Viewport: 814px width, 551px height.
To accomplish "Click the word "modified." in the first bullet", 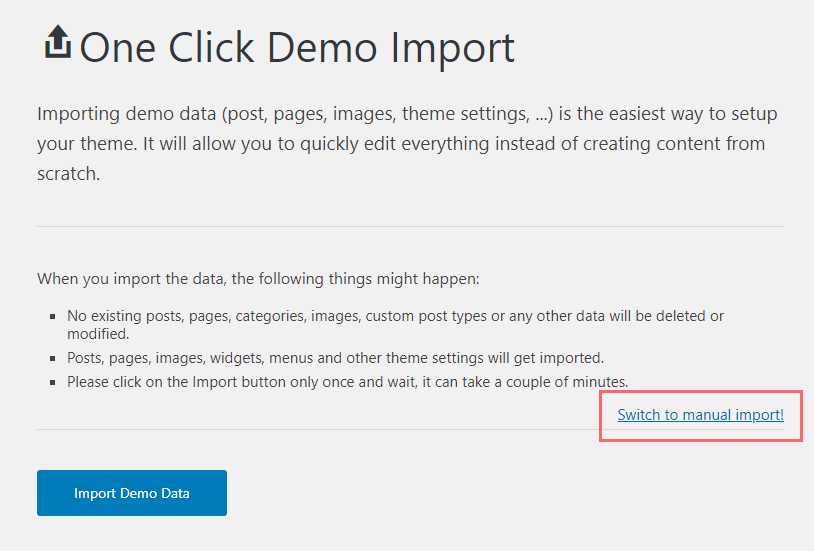I will click(x=98, y=334).
